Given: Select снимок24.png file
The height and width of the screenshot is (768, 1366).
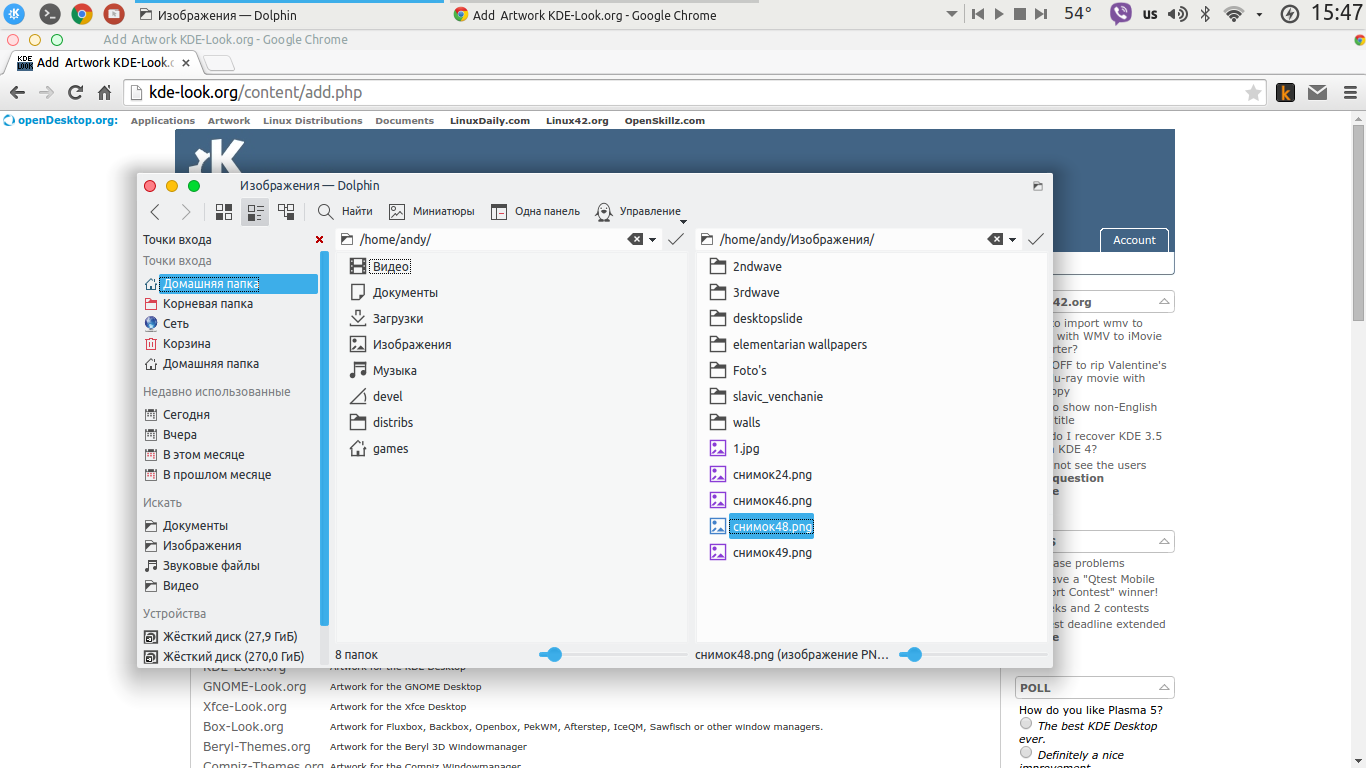Looking at the screenshot, I should 760,474.
